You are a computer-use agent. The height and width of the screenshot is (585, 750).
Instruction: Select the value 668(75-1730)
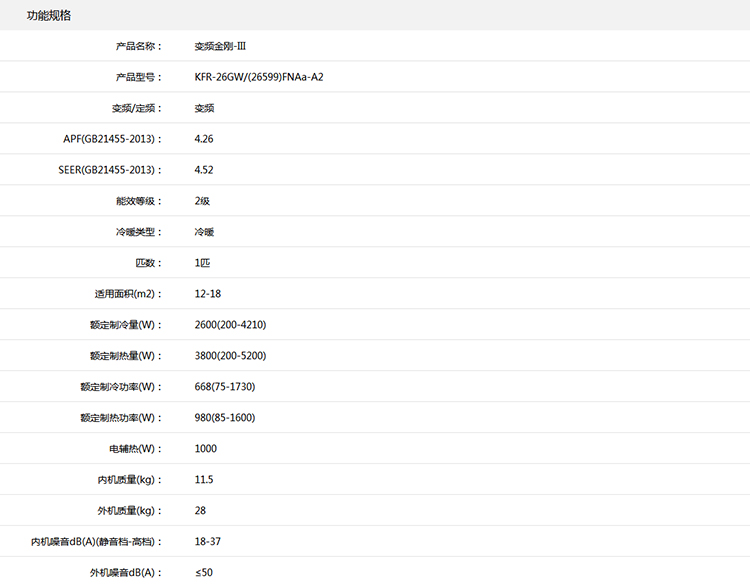pos(225,386)
